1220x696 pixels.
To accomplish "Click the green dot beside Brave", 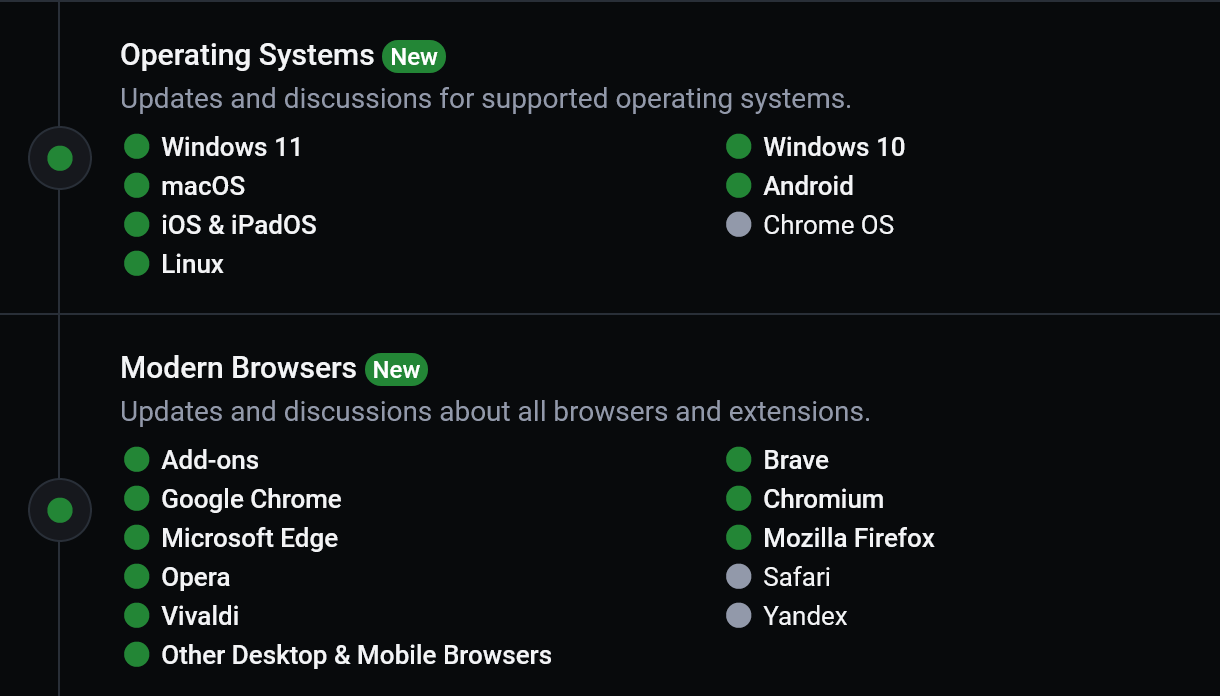I will pyautogui.click(x=739, y=460).
